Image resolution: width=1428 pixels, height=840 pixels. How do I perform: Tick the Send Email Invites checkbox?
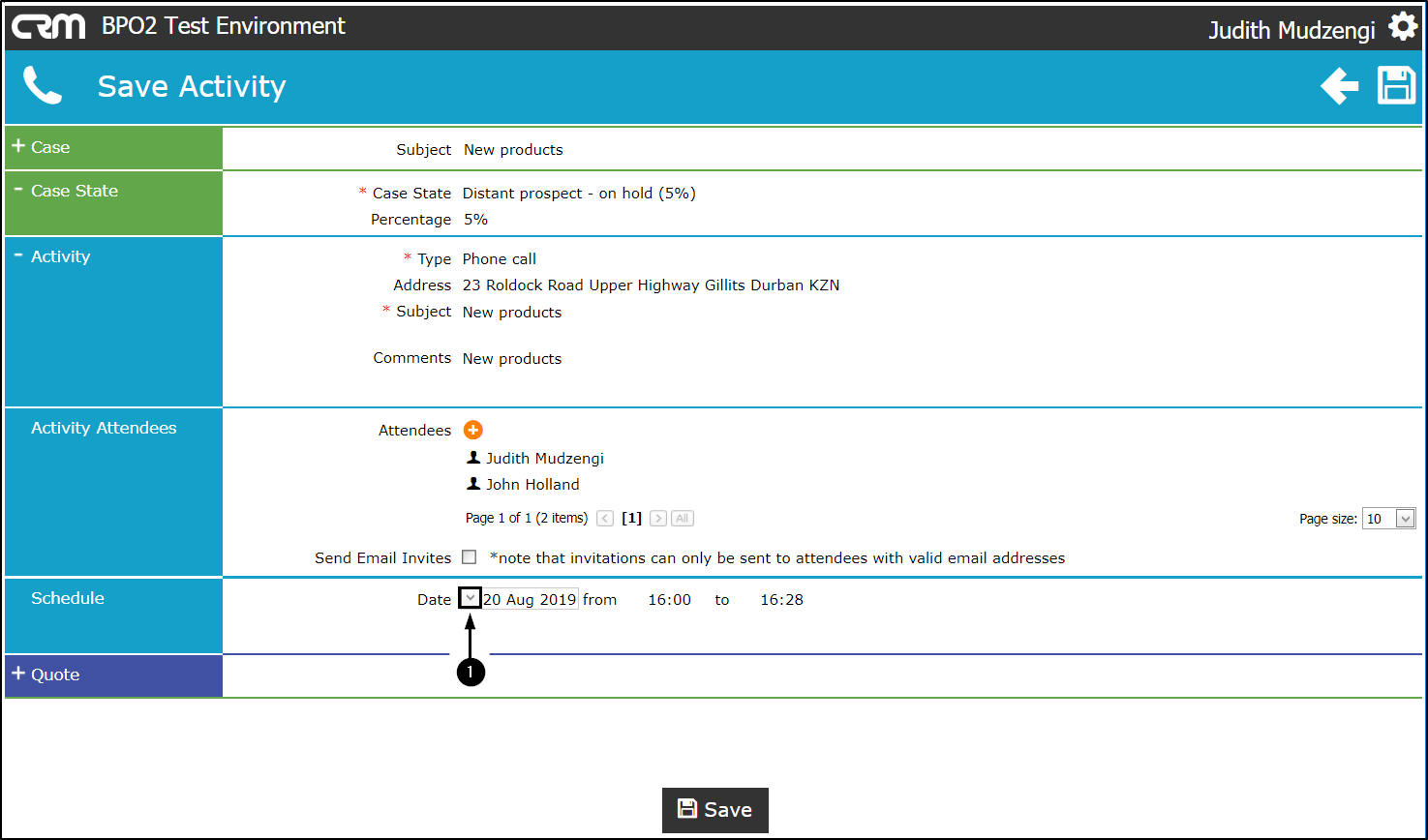click(470, 557)
